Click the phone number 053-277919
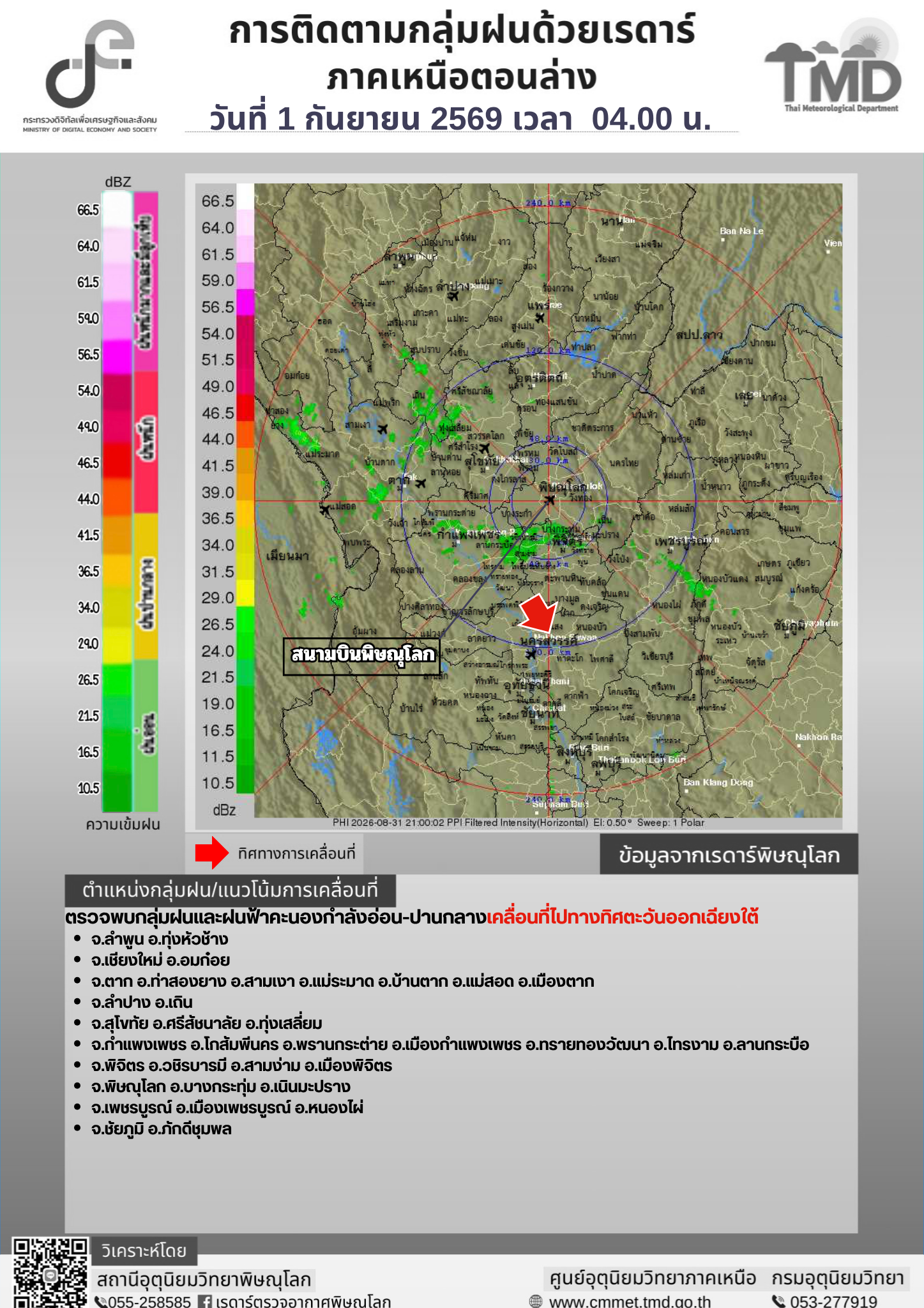This screenshot has height=1308, width=924. (x=833, y=1301)
